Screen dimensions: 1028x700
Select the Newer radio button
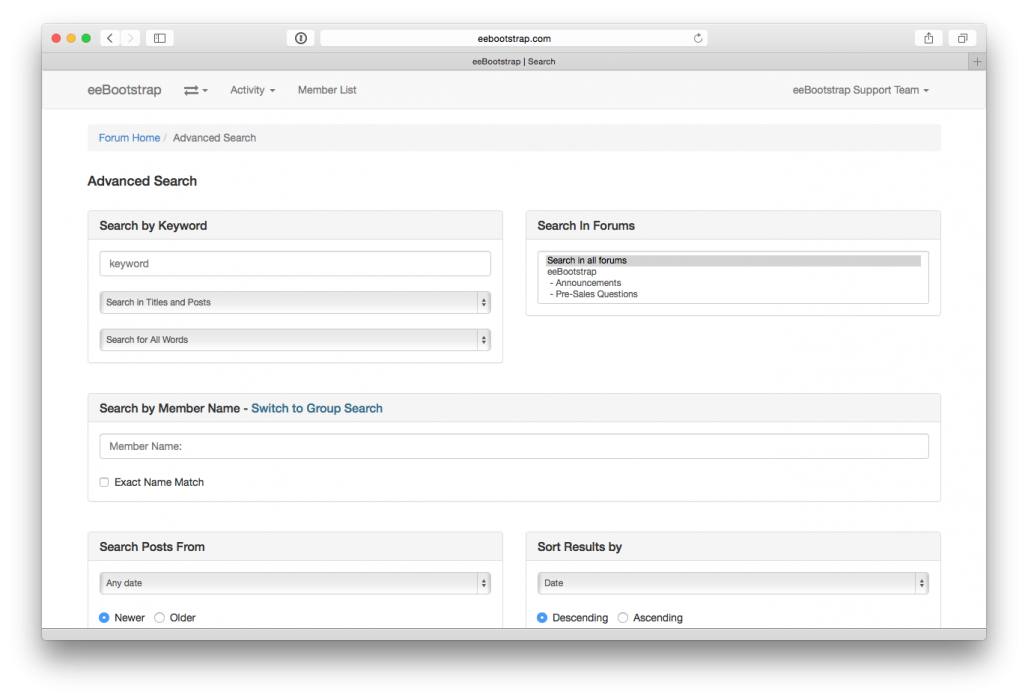[x=104, y=617]
